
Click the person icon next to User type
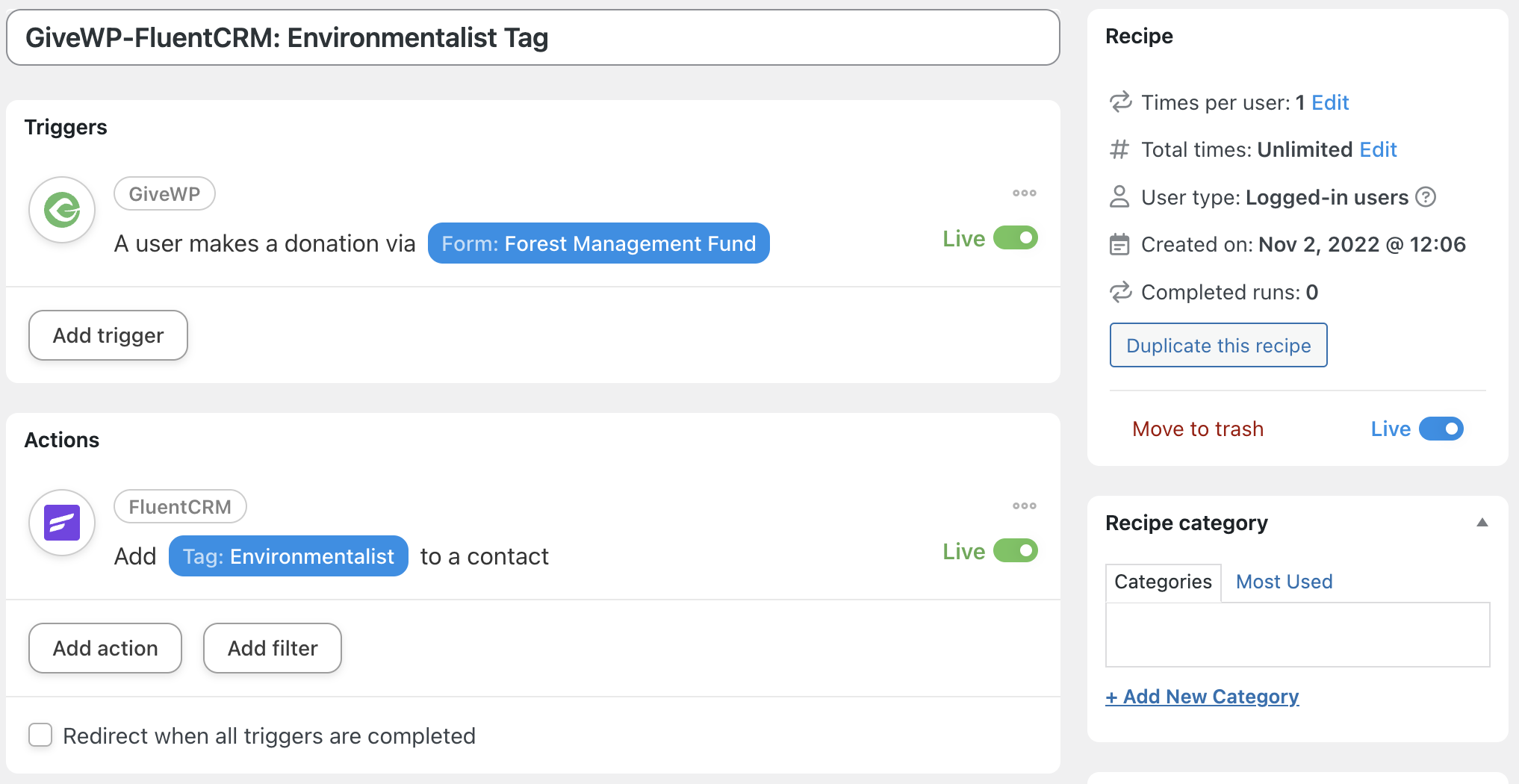pos(1119,197)
